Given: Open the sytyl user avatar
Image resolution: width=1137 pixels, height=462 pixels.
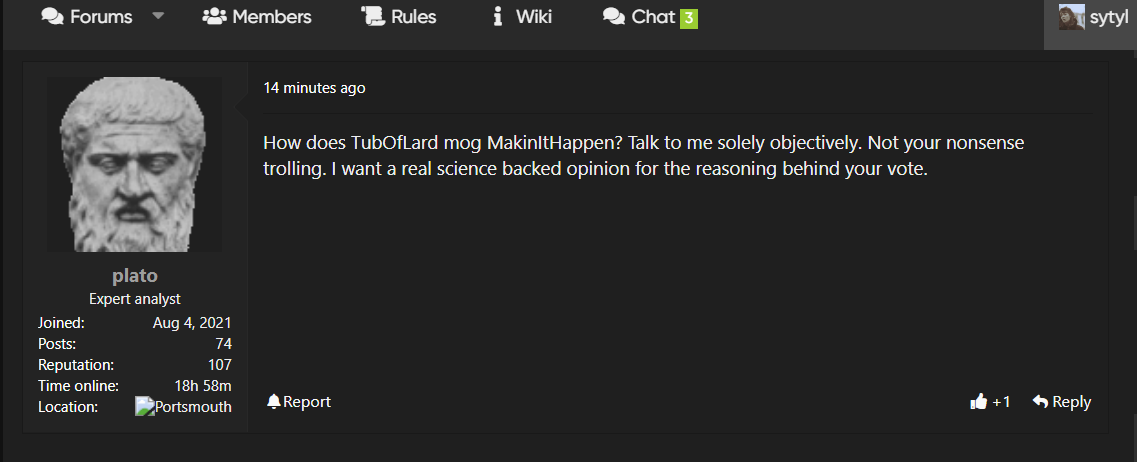Looking at the screenshot, I should point(1072,17).
